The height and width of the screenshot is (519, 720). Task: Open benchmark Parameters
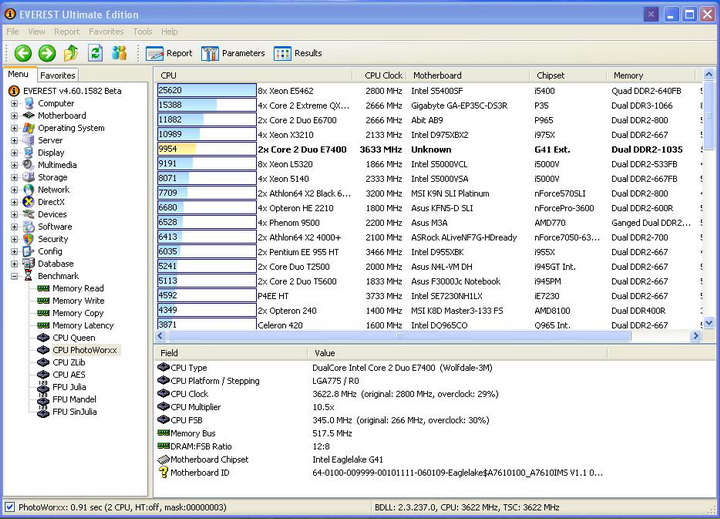tap(233, 53)
